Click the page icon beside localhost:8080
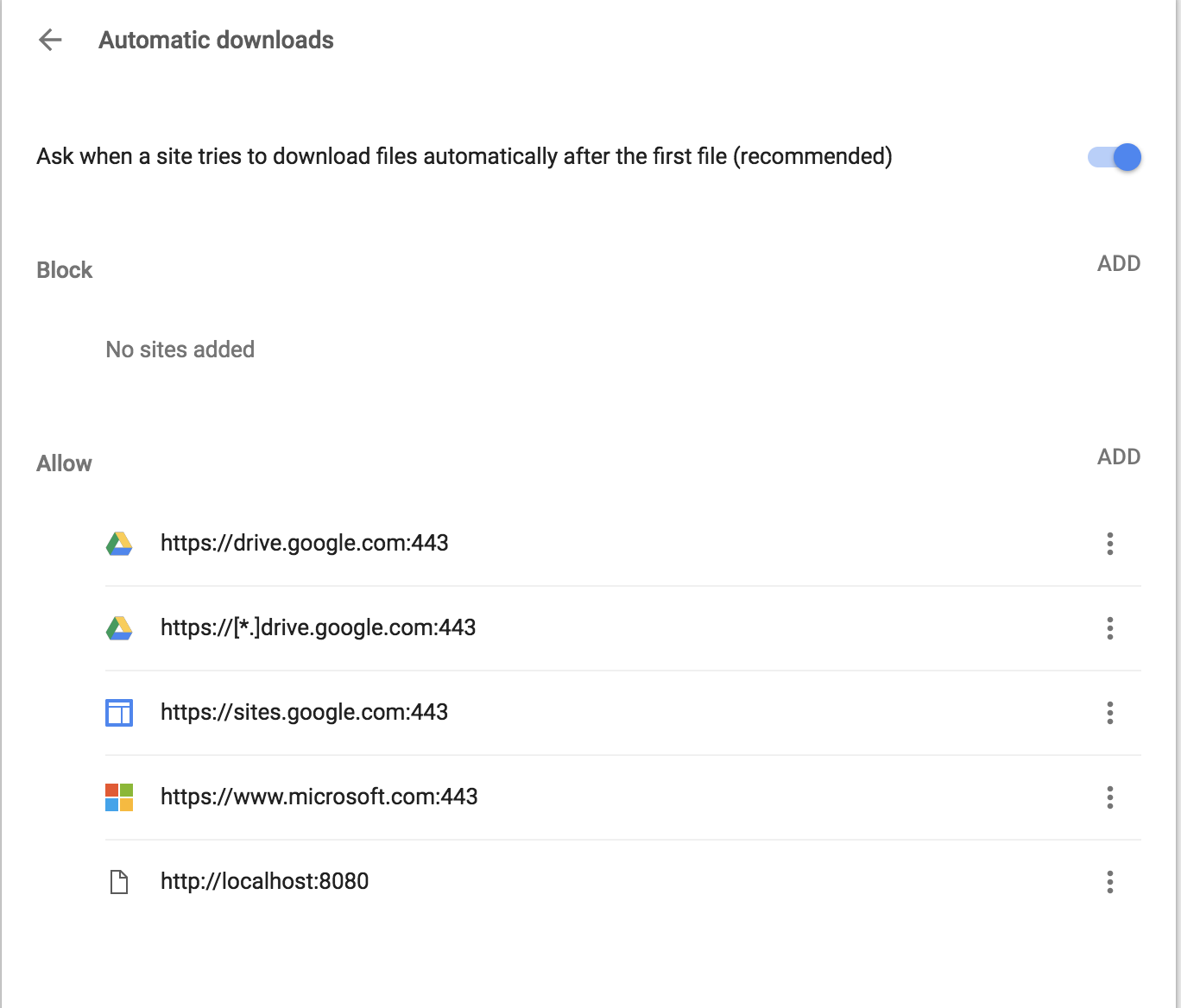The image size is (1181, 1008). 119,882
